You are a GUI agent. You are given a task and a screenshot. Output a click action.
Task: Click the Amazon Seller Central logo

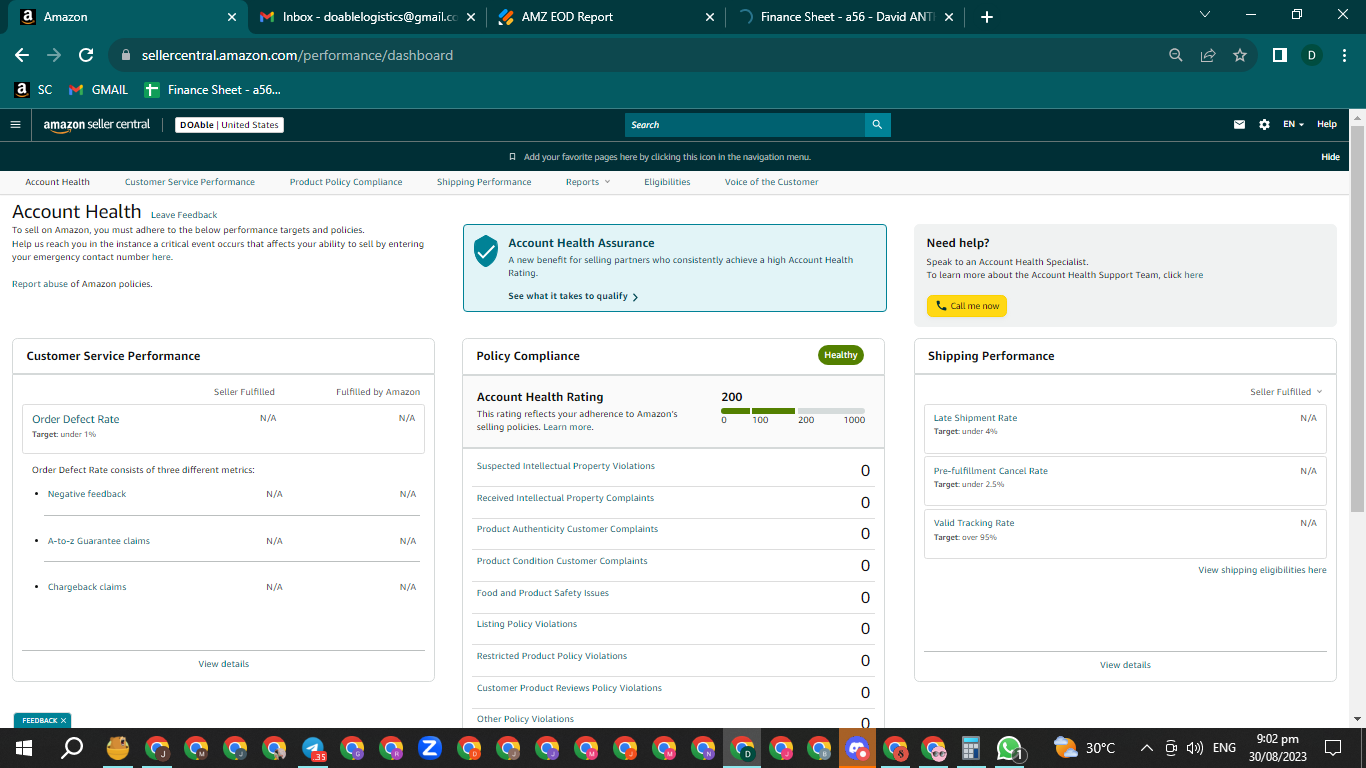(x=97, y=125)
